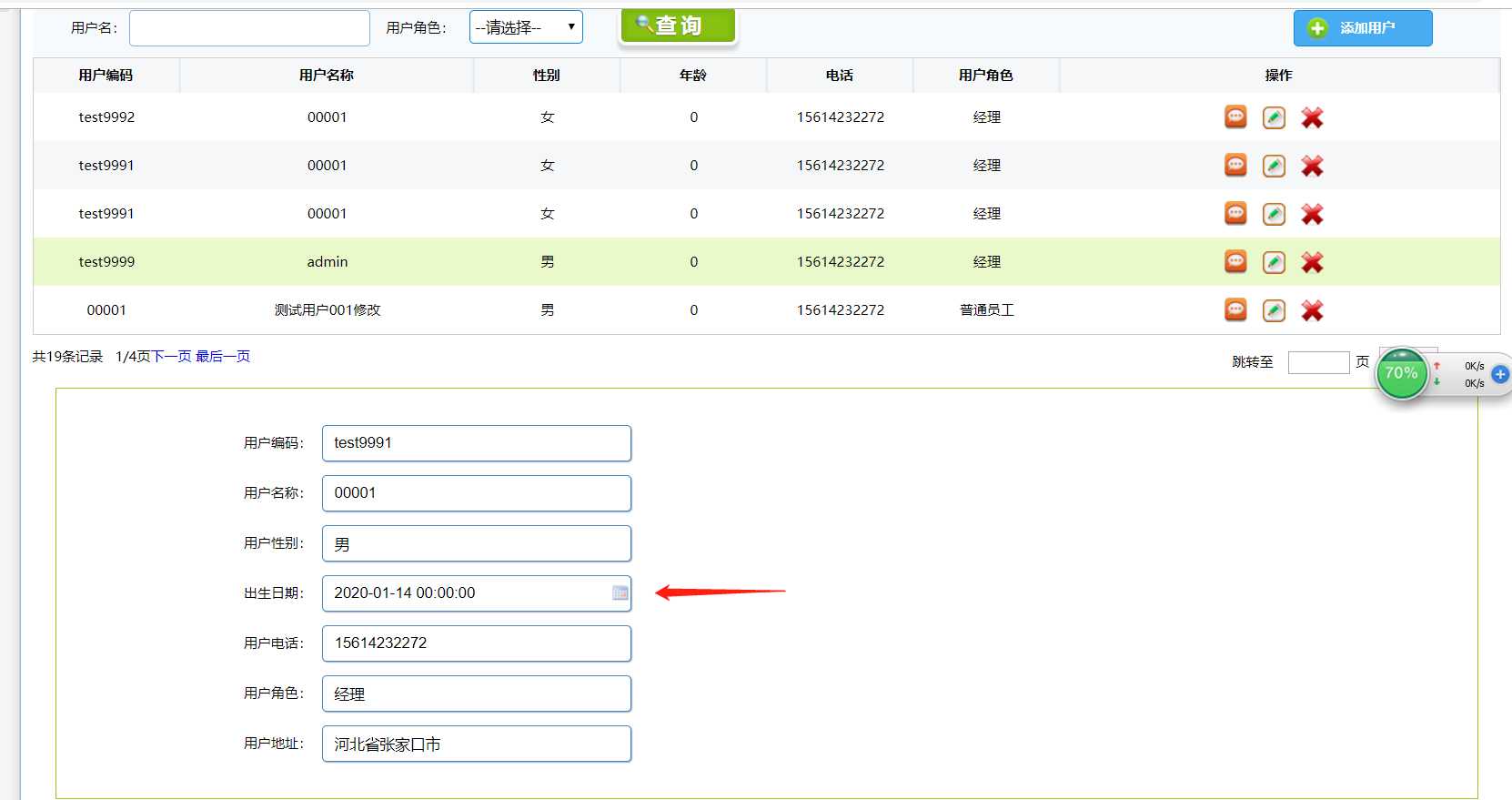Viewport: 1512px width, 800px height.
Task: Edit user test9992 with pencil icon
Action: point(1274,117)
